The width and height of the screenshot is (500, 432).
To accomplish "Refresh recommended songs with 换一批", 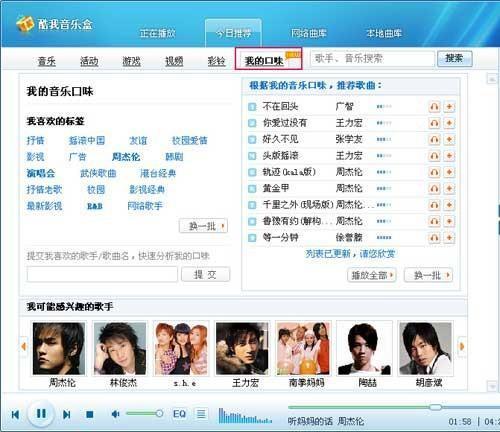I will tap(428, 275).
